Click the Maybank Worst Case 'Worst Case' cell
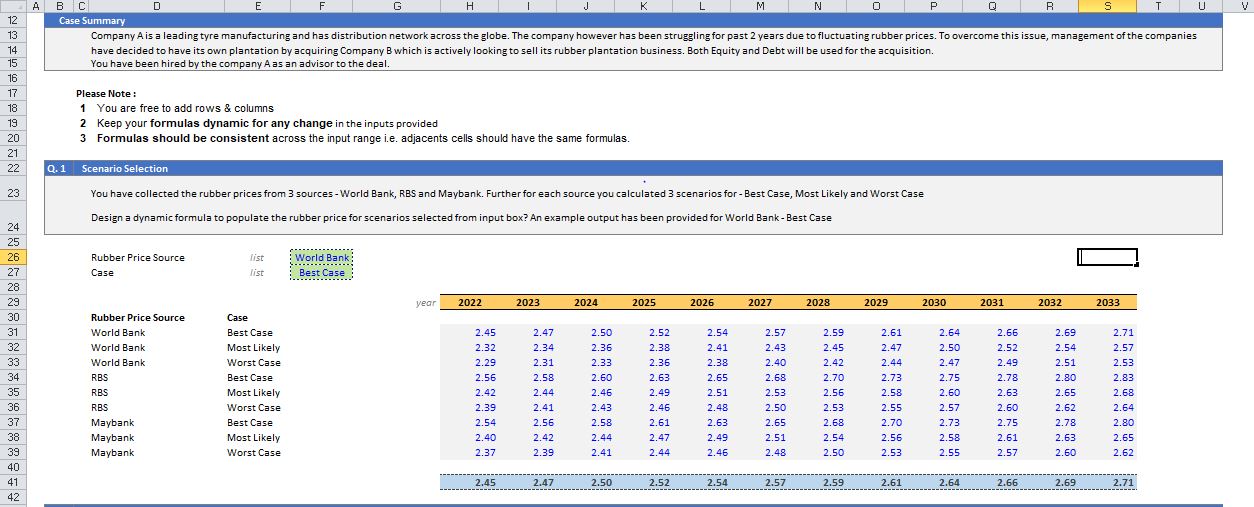 254,453
